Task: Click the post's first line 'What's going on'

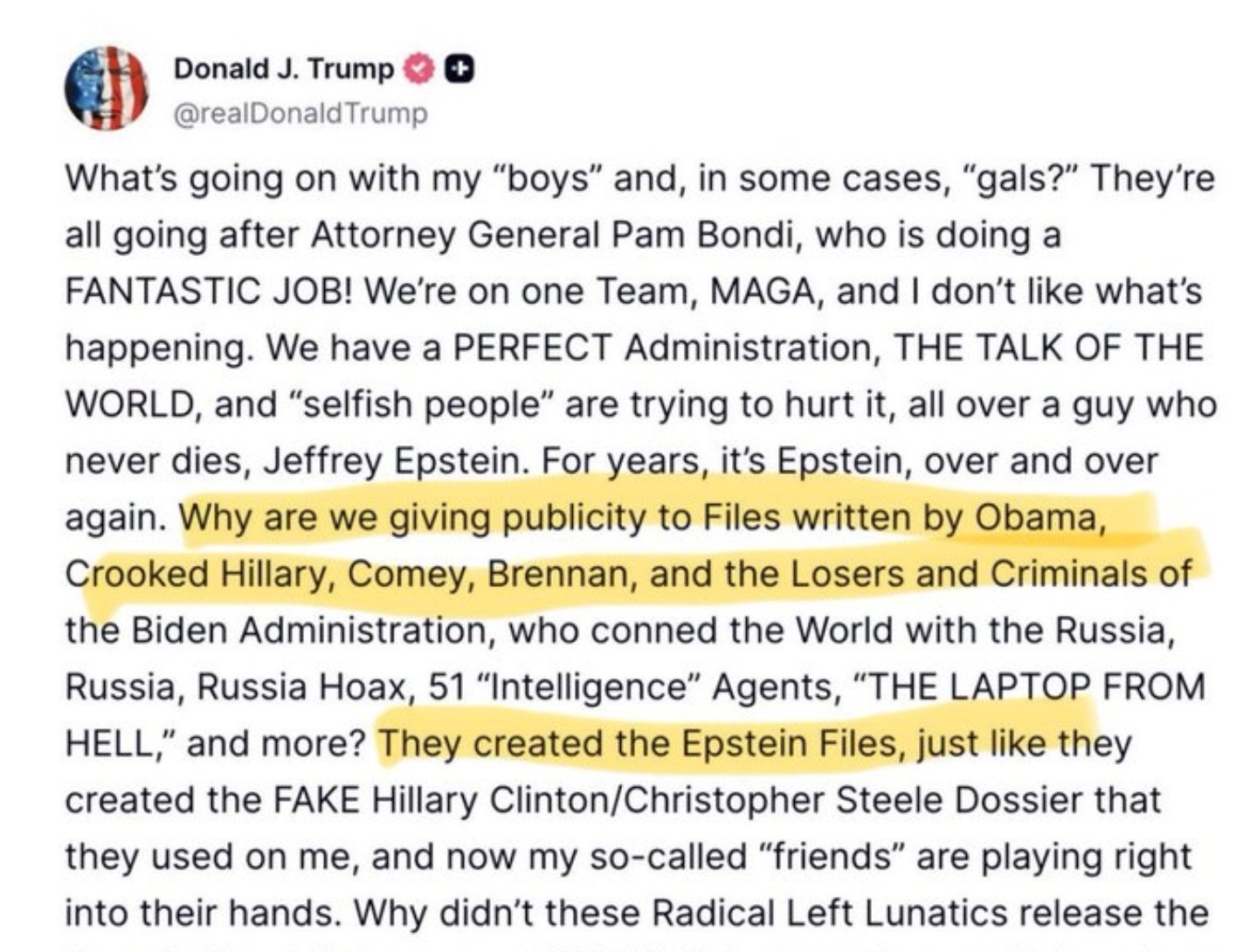Action: click(201, 179)
